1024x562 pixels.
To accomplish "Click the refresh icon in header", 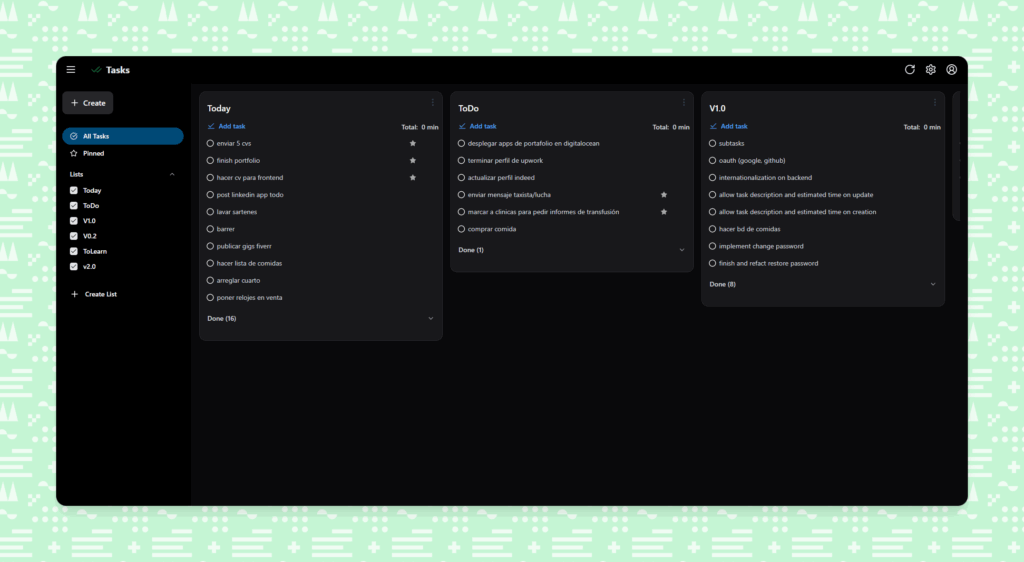I will [x=909, y=70].
